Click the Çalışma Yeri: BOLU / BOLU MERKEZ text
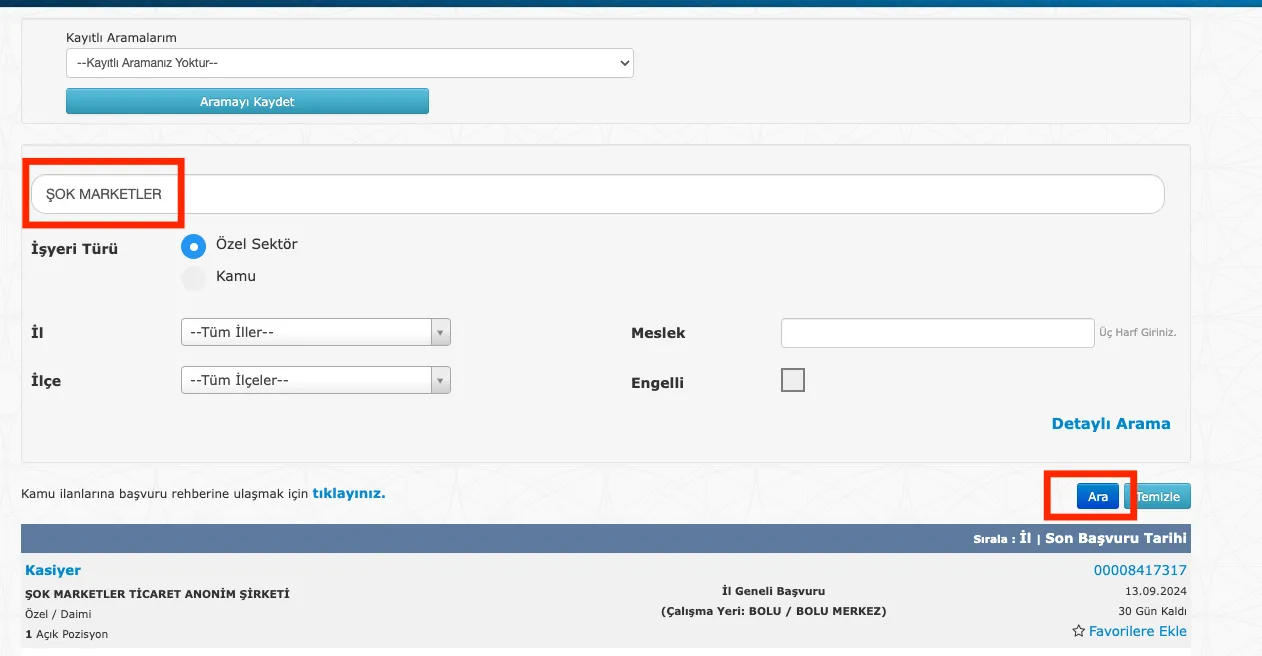Image resolution: width=1262 pixels, height=656 pixels. [773, 611]
